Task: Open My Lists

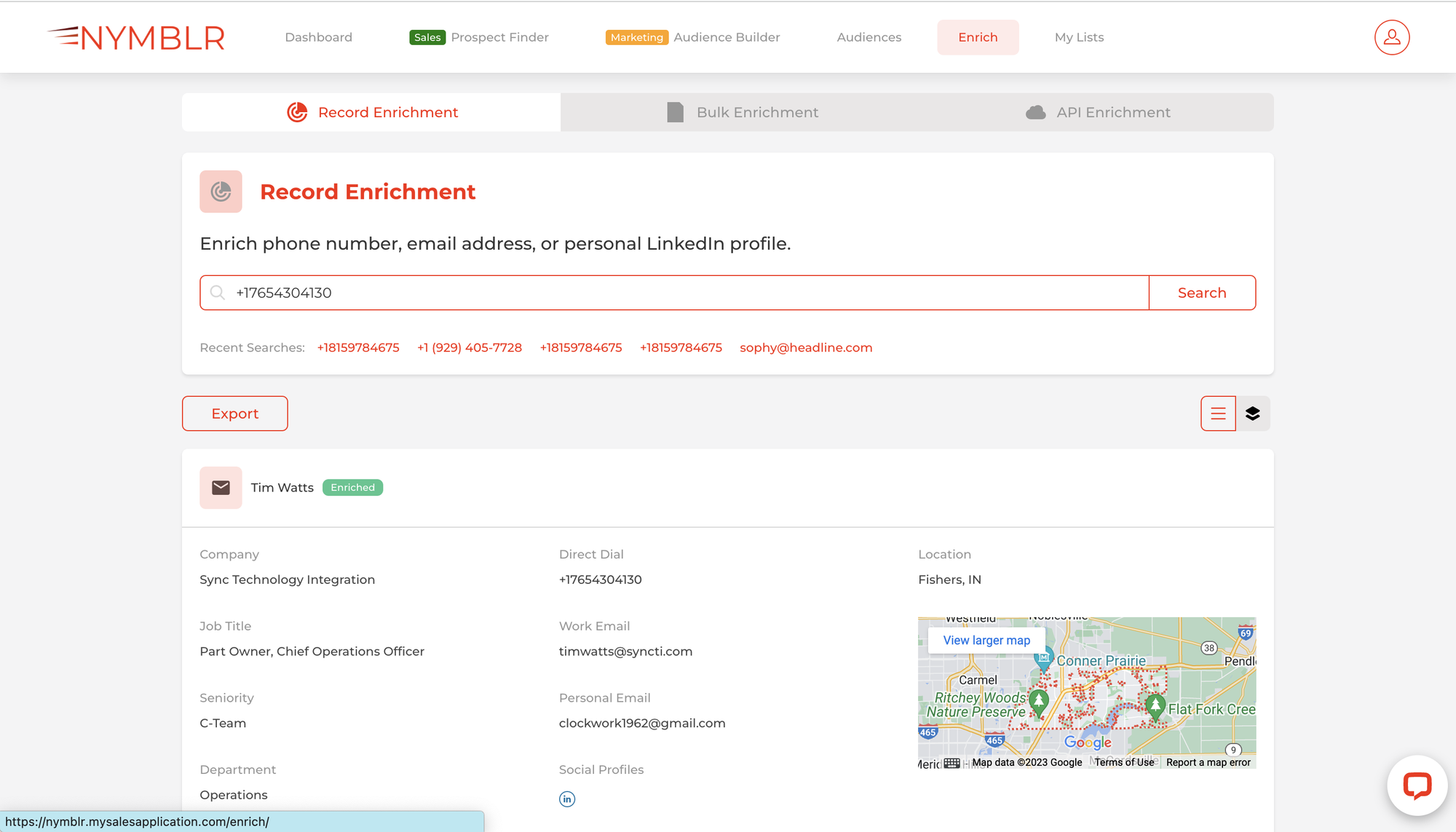Action: coord(1079,37)
